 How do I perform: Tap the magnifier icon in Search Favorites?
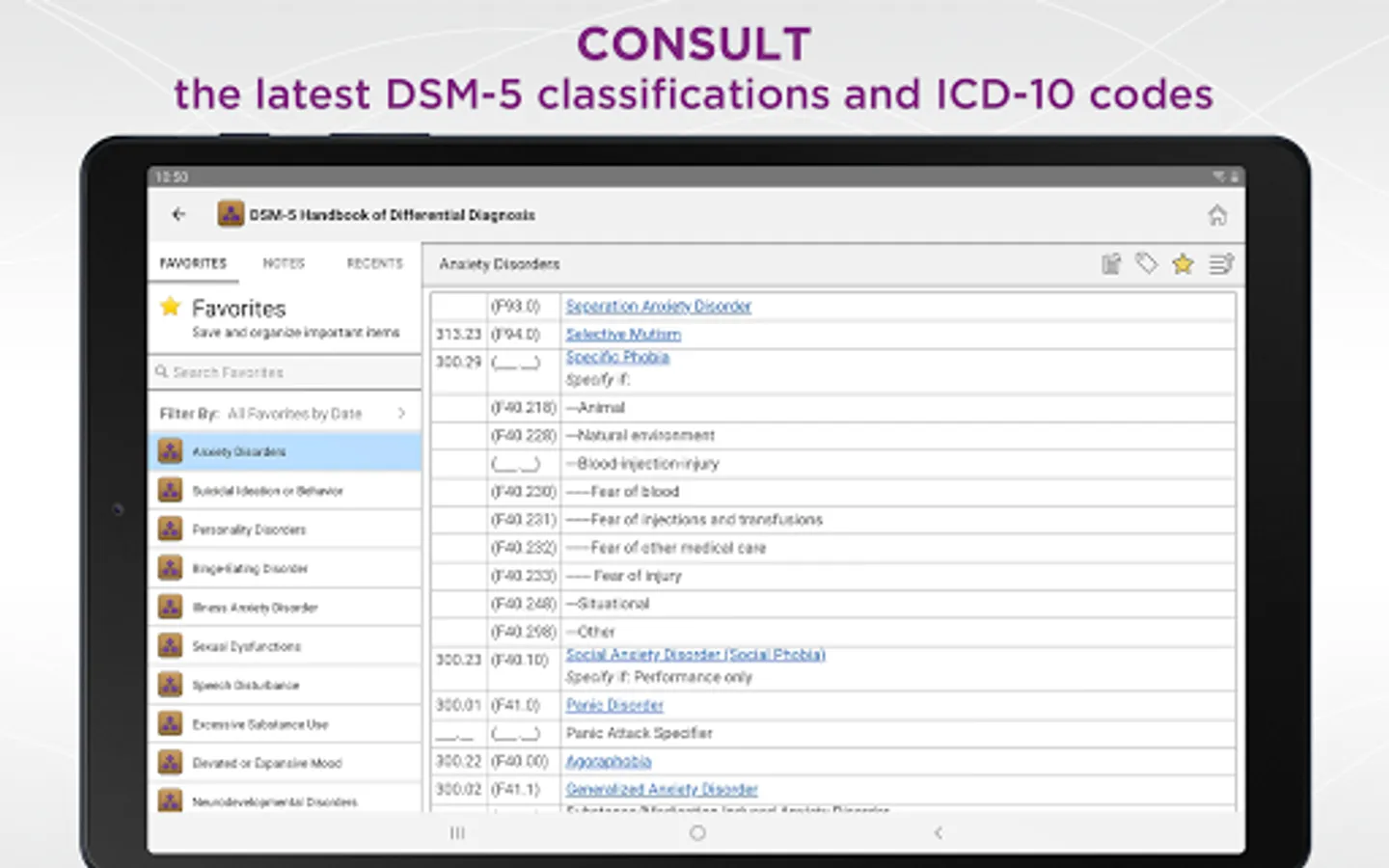(x=162, y=372)
